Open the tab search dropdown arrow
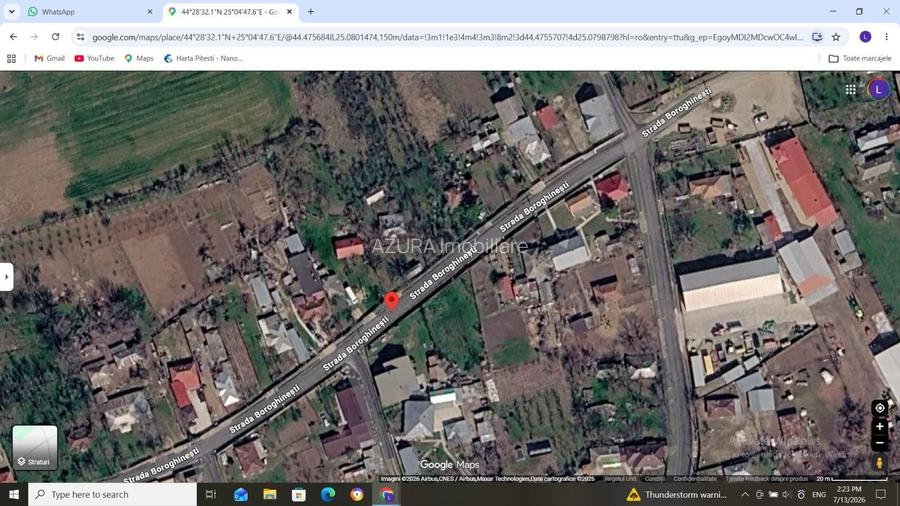 point(11,11)
